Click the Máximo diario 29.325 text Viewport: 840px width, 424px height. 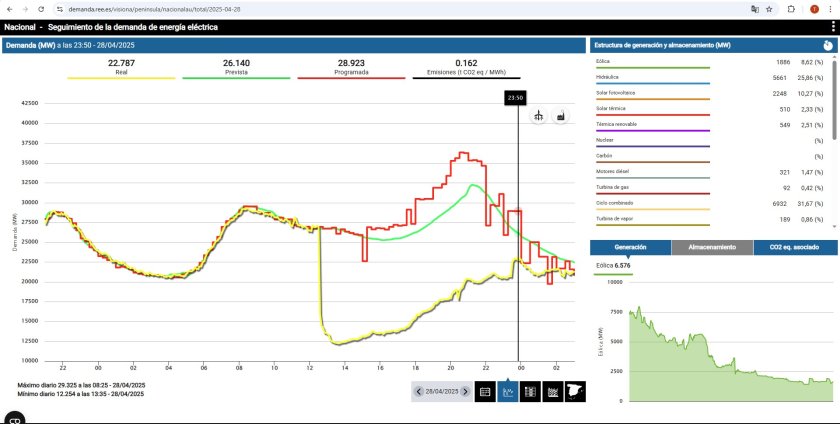[81, 385]
